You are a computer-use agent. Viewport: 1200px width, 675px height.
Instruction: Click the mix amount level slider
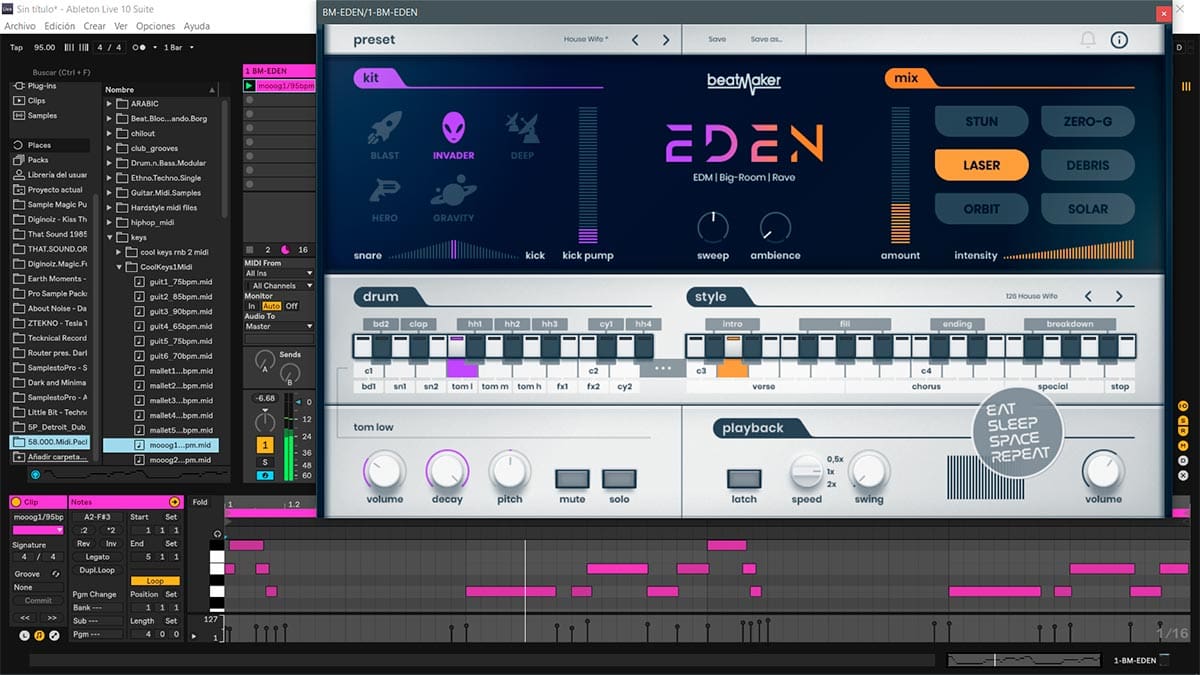pos(901,175)
